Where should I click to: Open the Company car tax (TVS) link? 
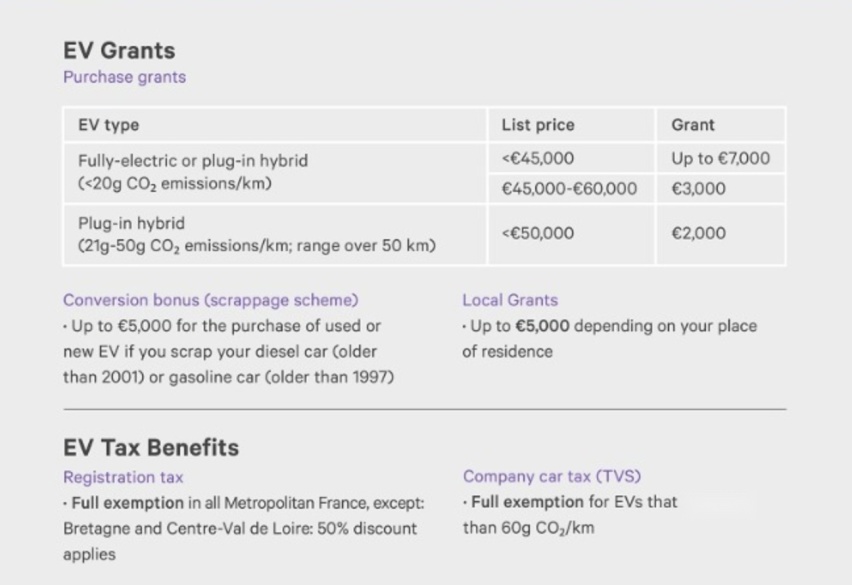tap(552, 476)
